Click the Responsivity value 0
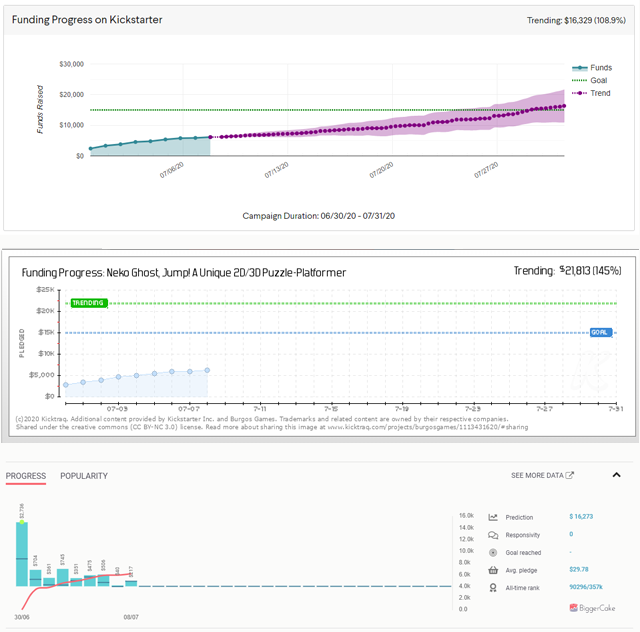The width and height of the screenshot is (640, 632). 571,534
